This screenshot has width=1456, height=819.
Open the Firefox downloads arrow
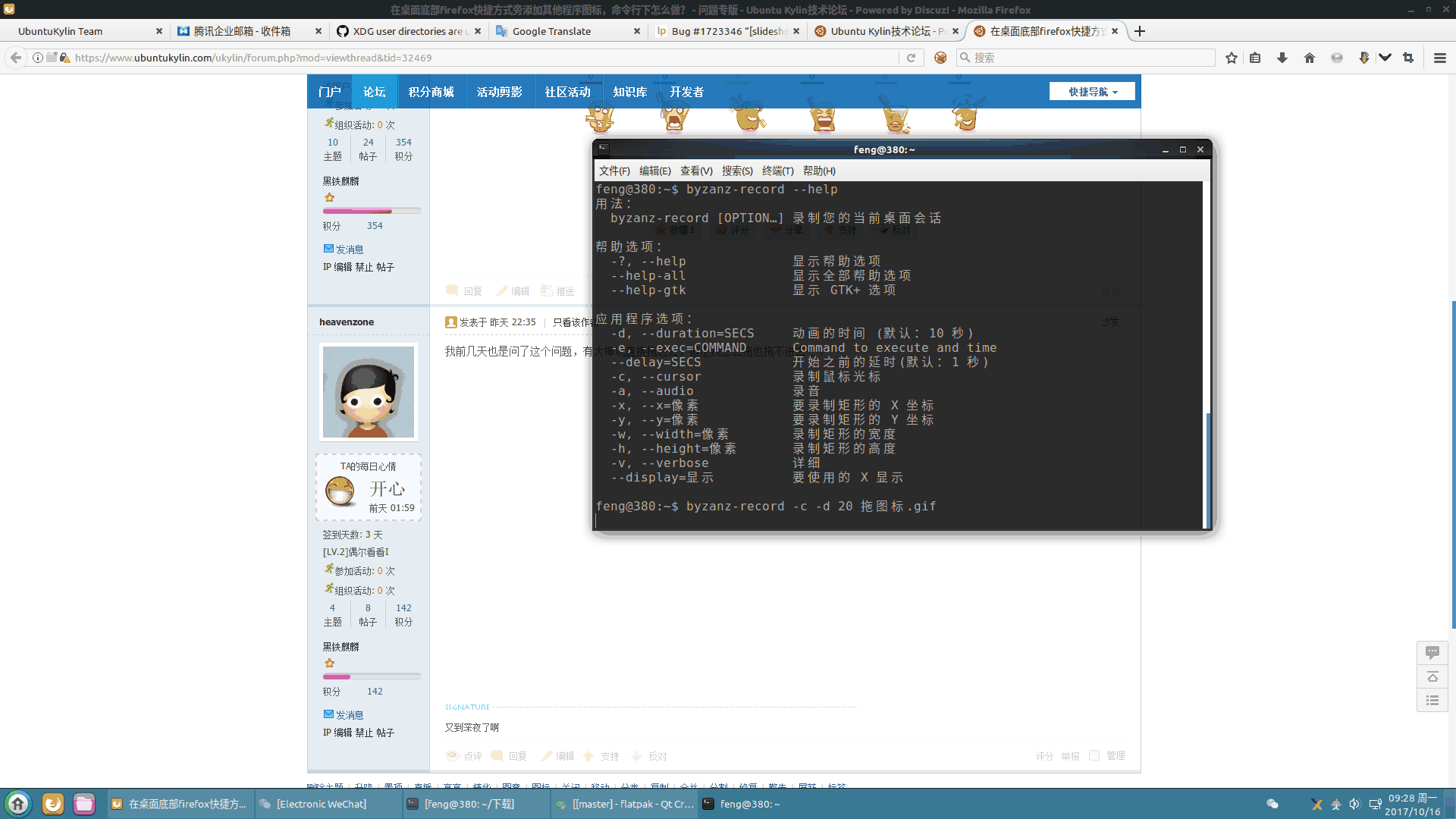(x=1282, y=58)
